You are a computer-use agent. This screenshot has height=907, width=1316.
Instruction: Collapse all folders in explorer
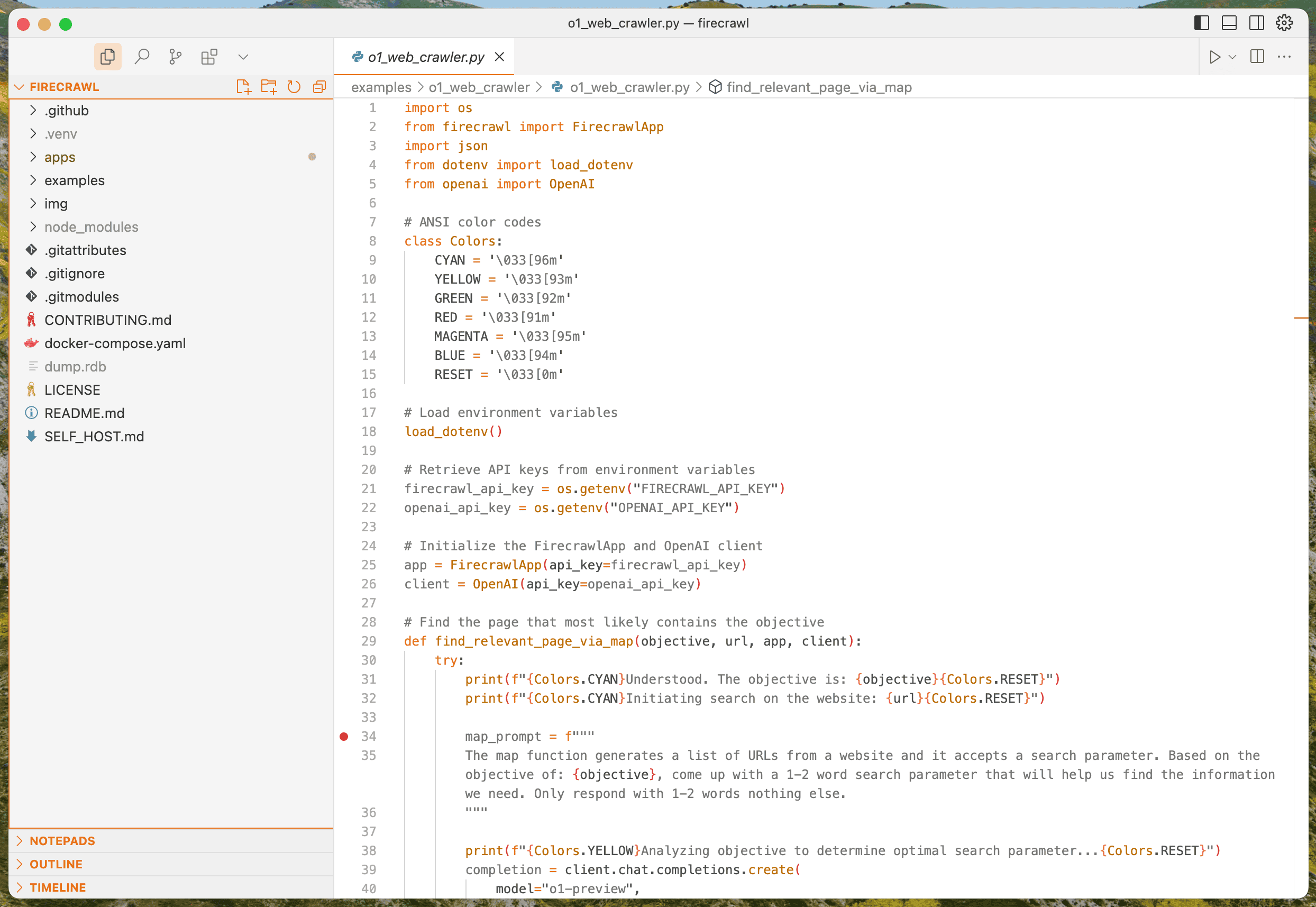coord(319,87)
